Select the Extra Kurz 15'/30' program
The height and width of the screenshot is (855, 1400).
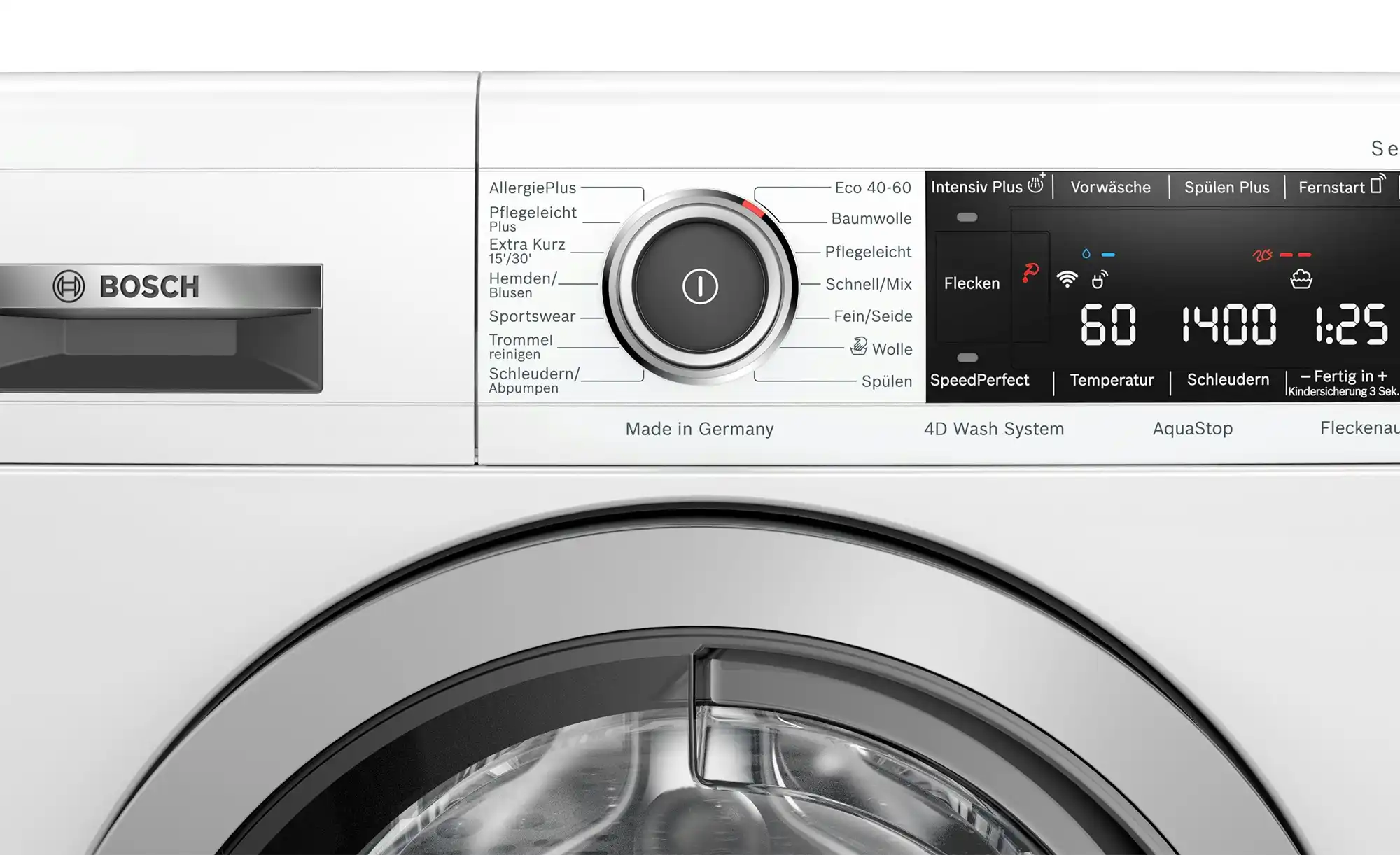tap(527, 250)
